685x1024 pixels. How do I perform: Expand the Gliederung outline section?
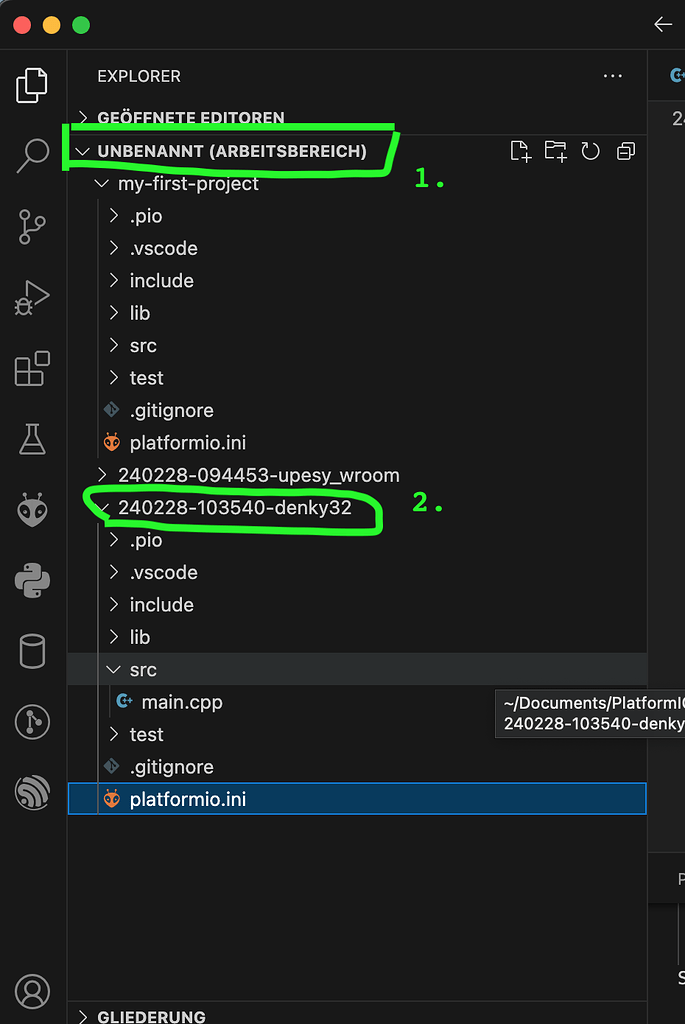pyautogui.click(x=151, y=1016)
